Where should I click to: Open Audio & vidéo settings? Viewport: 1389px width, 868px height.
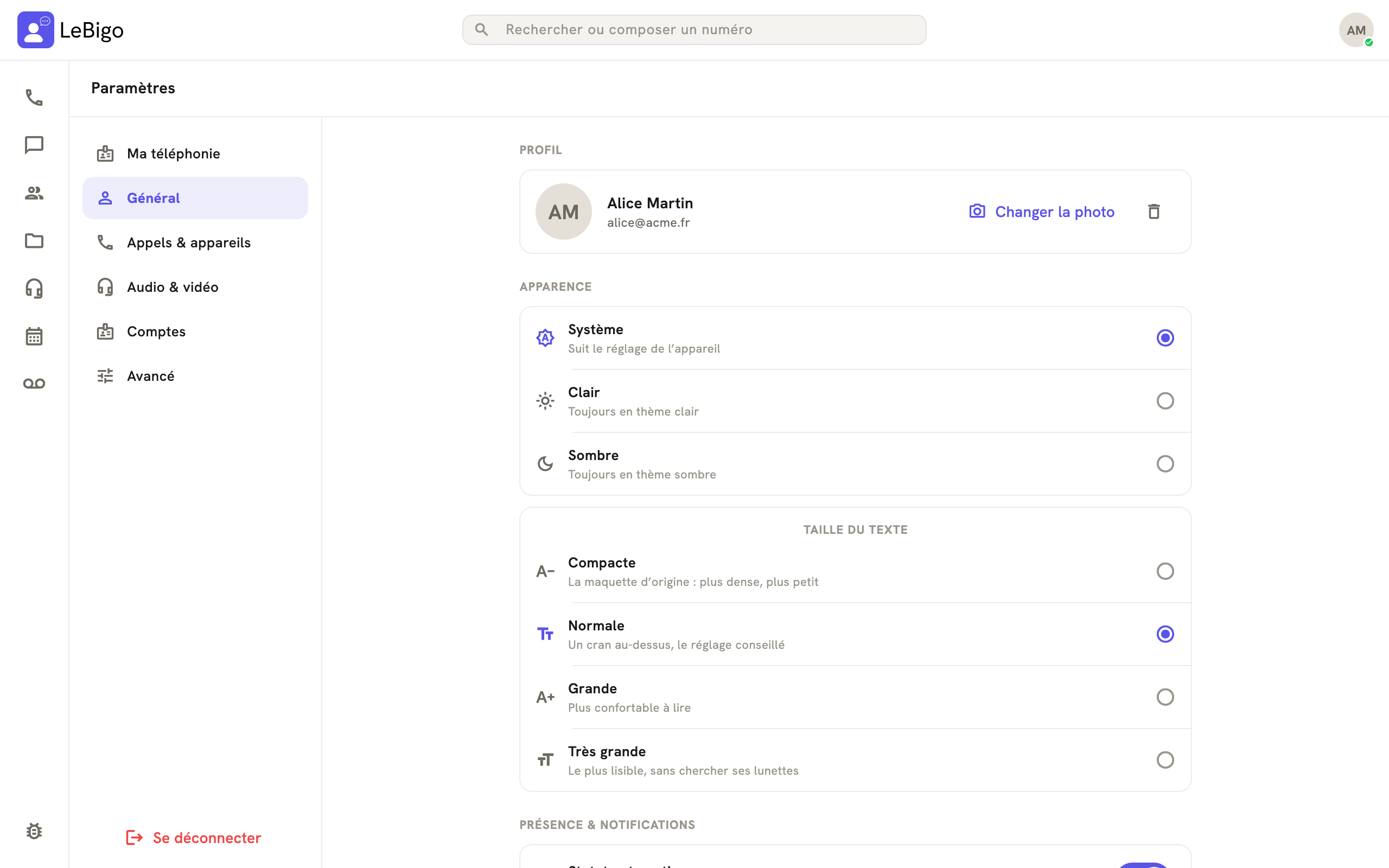[195, 287]
